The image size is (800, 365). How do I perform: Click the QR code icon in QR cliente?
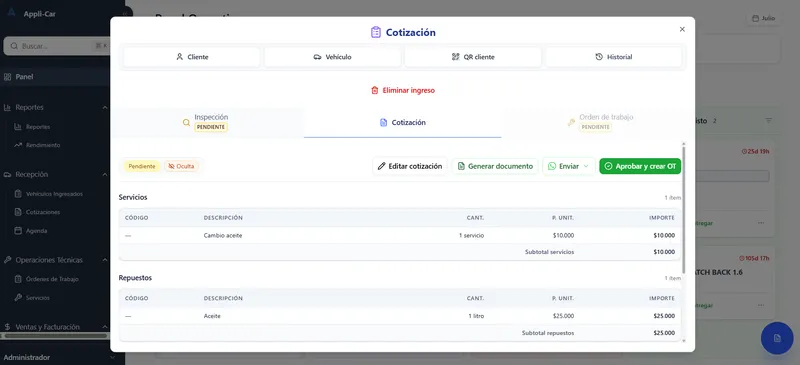tap(456, 57)
